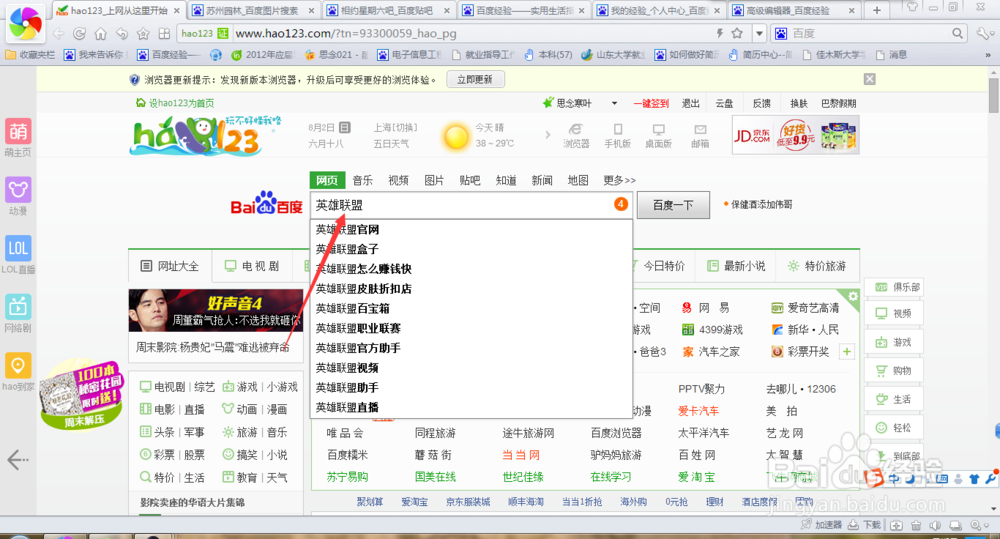Expand the 思念寒叶 account dropdown arrow
The height and width of the screenshot is (539, 1000).
[x=614, y=103]
